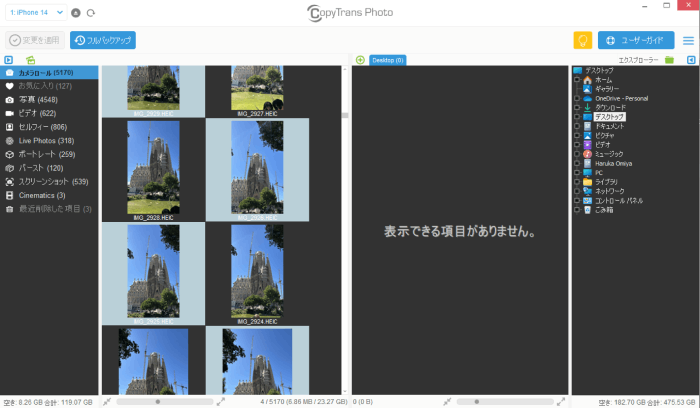This screenshot has height=408, width=700.
Task: Refresh the device photo library
Action: pos(91,13)
